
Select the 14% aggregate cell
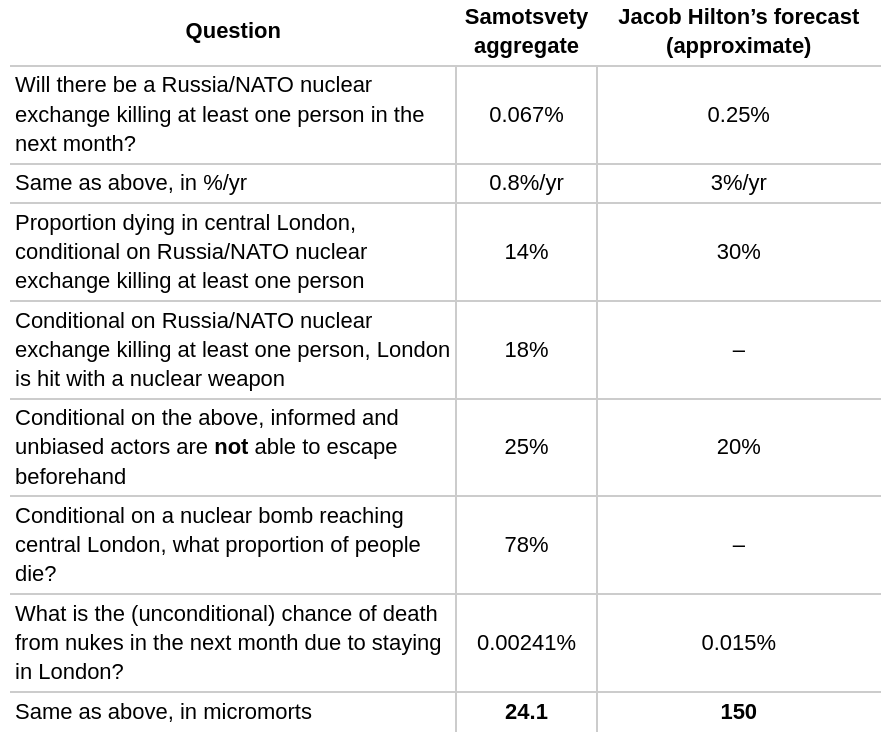pyautogui.click(x=526, y=252)
